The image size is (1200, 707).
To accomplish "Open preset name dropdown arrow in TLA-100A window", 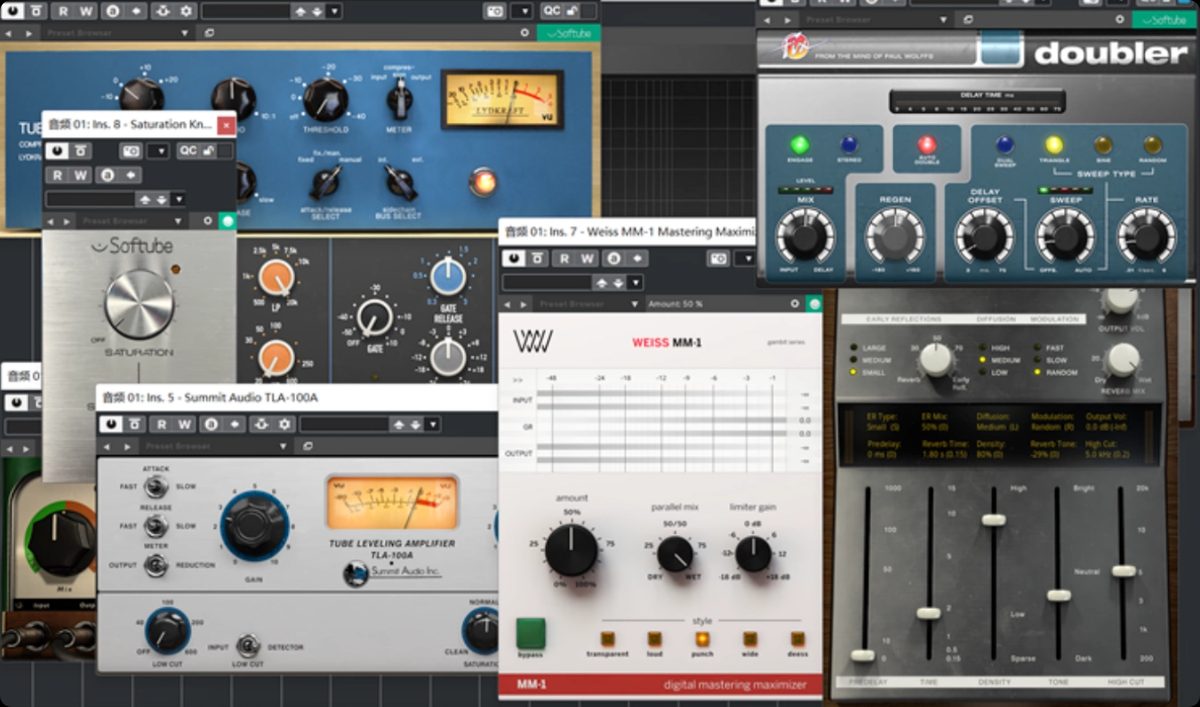I will (x=433, y=424).
